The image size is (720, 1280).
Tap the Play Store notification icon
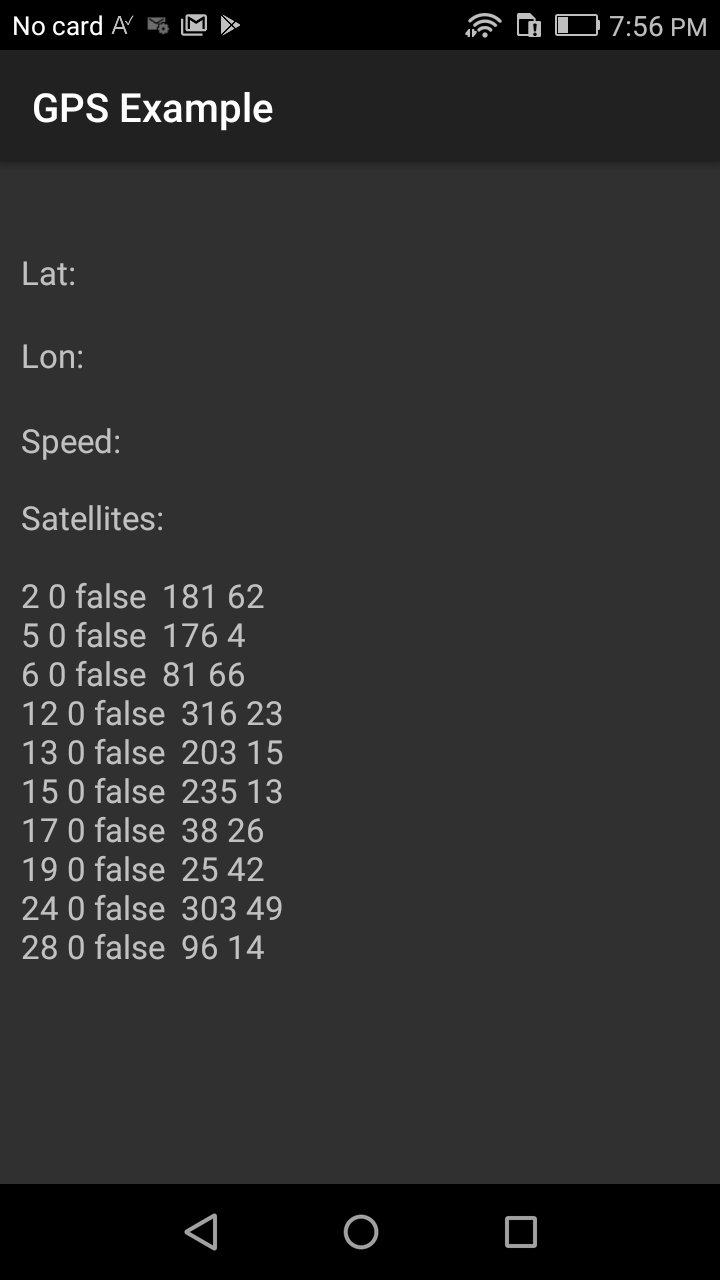(x=230, y=26)
